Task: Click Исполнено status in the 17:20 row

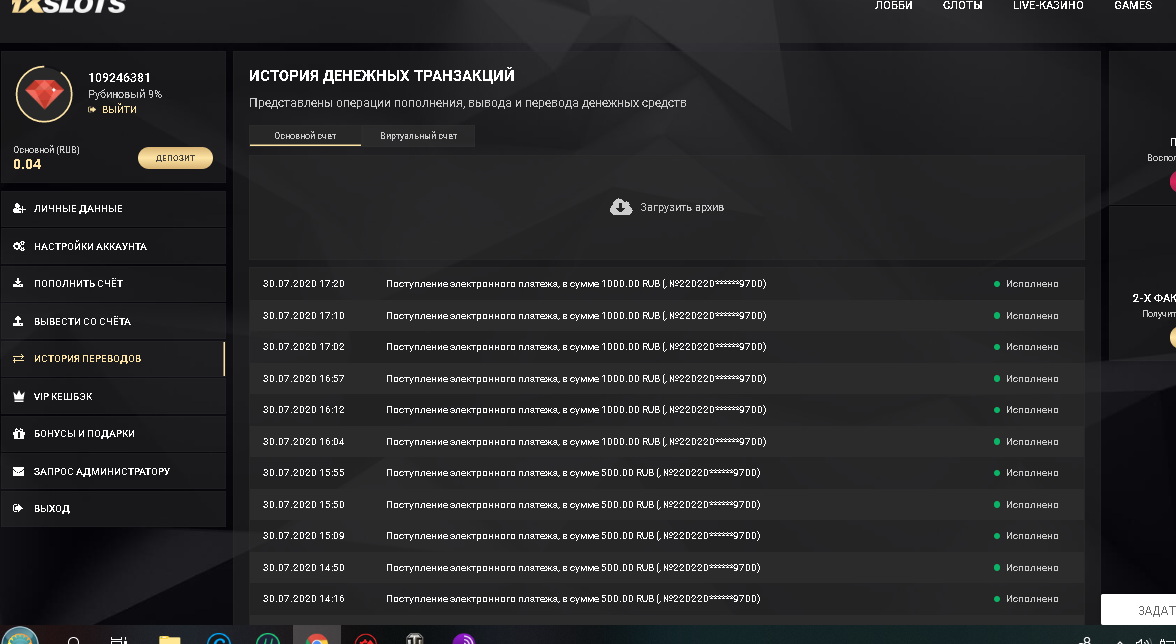Action: [x=1032, y=284]
